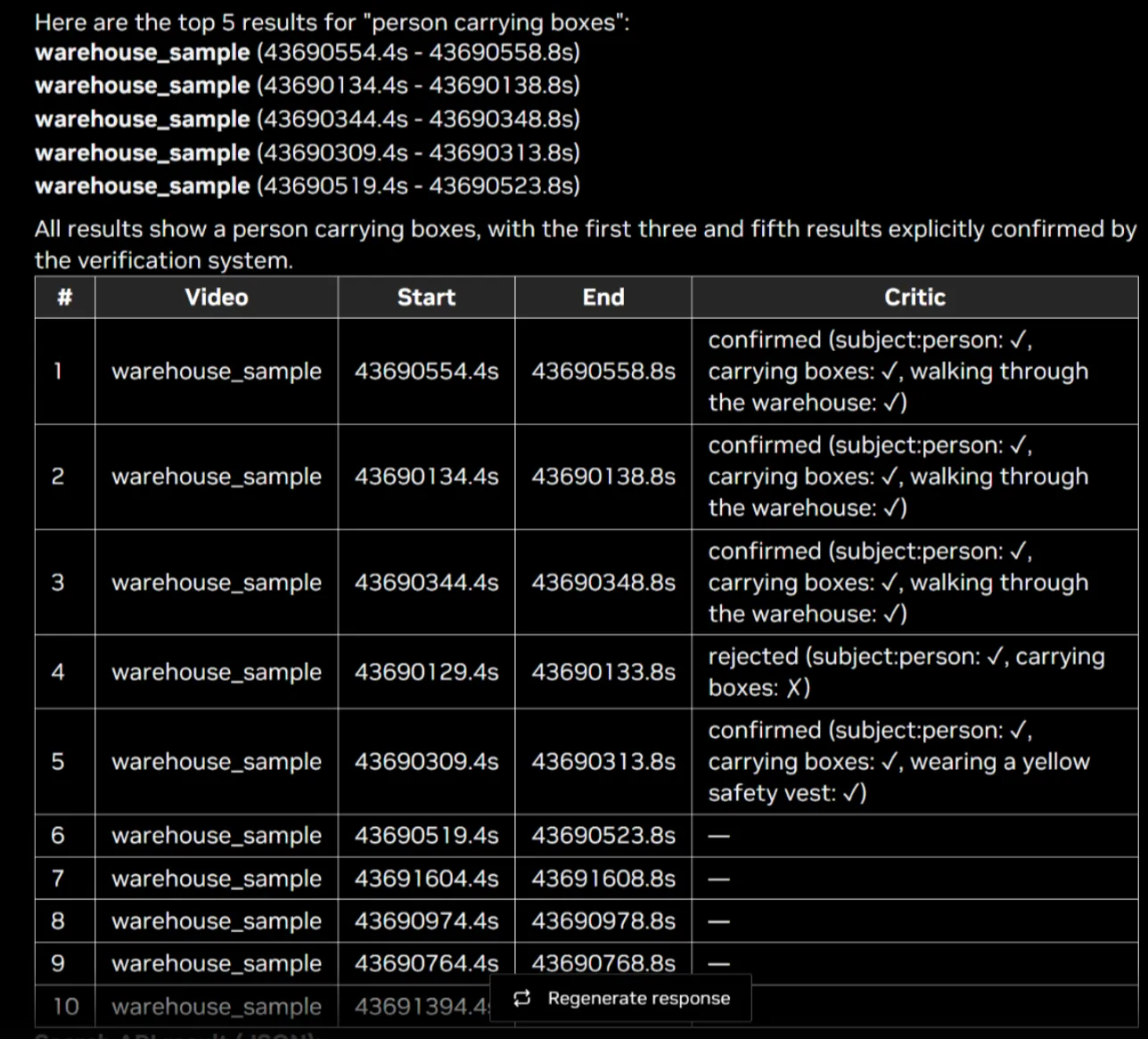Screen dimensions: 1148x1039
Task: Click start time 43690519.4s in row 6
Action: point(426,836)
